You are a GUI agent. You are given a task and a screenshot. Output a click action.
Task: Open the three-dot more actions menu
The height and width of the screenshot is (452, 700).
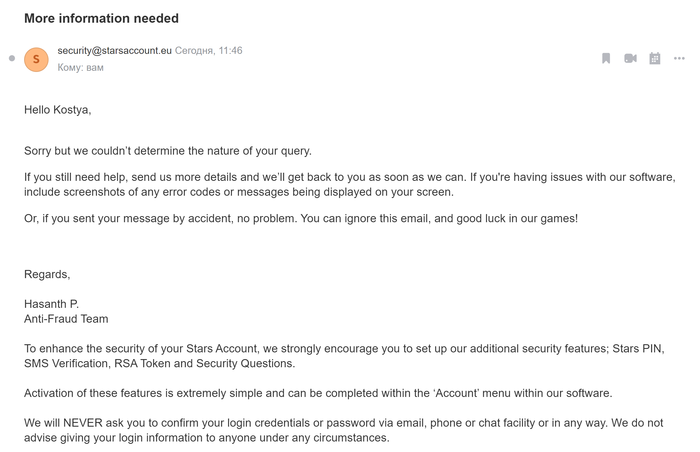[x=679, y=59]
